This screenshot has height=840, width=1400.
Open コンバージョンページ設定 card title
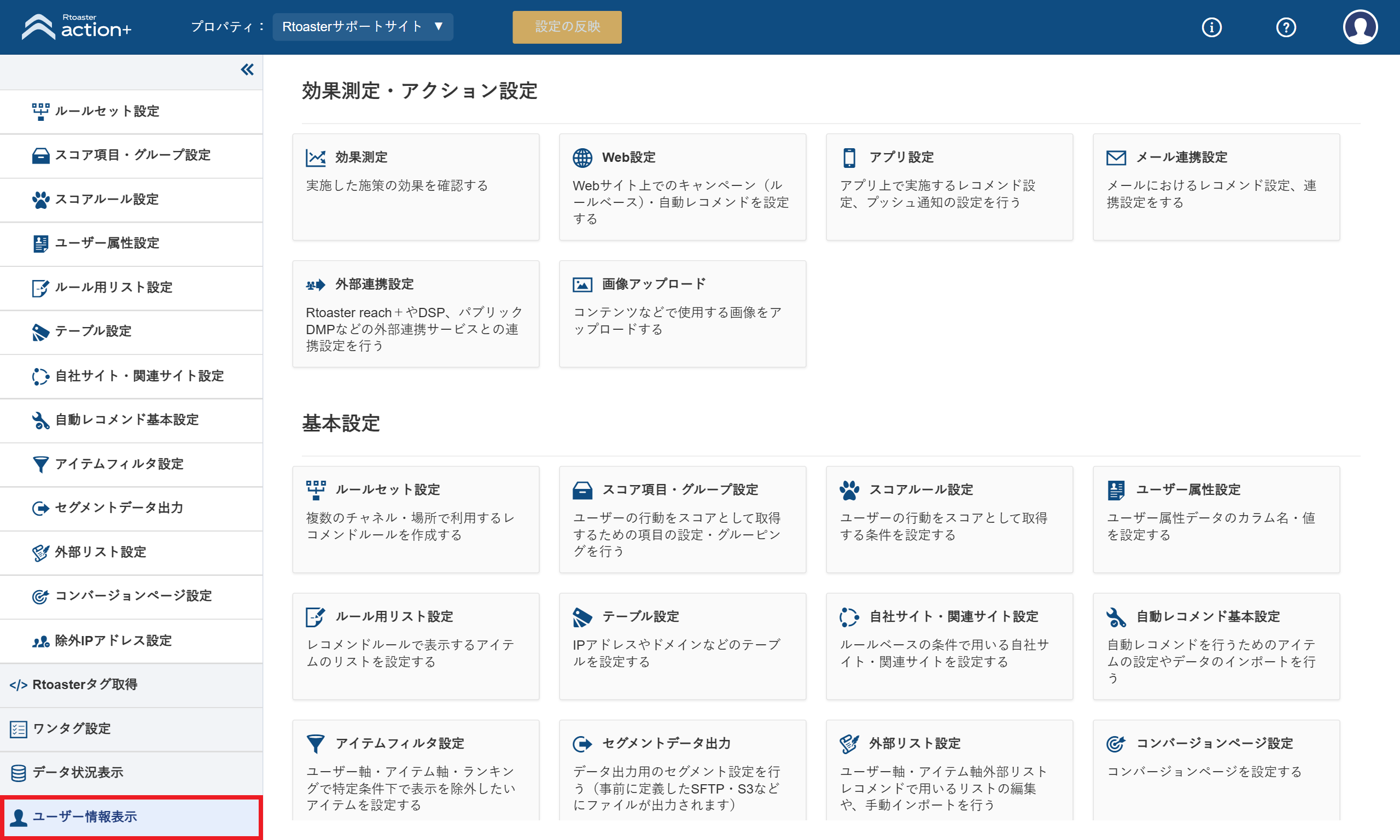coord(1215,744)
